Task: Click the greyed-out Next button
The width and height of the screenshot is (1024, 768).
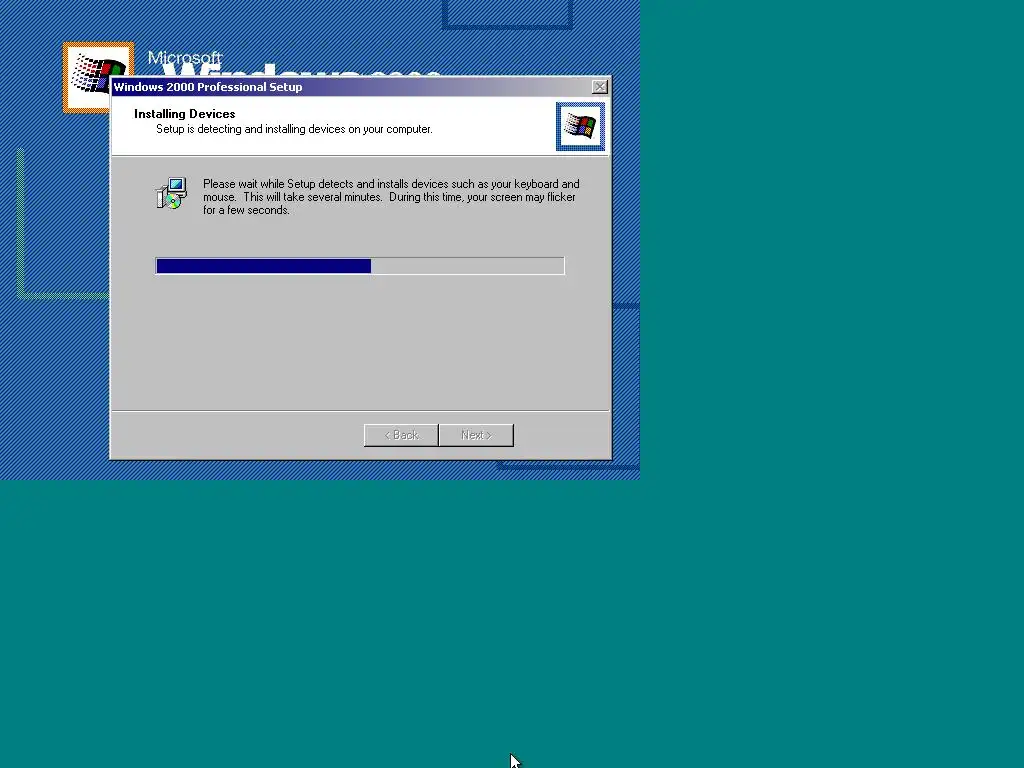Action: tap(476, 435)
